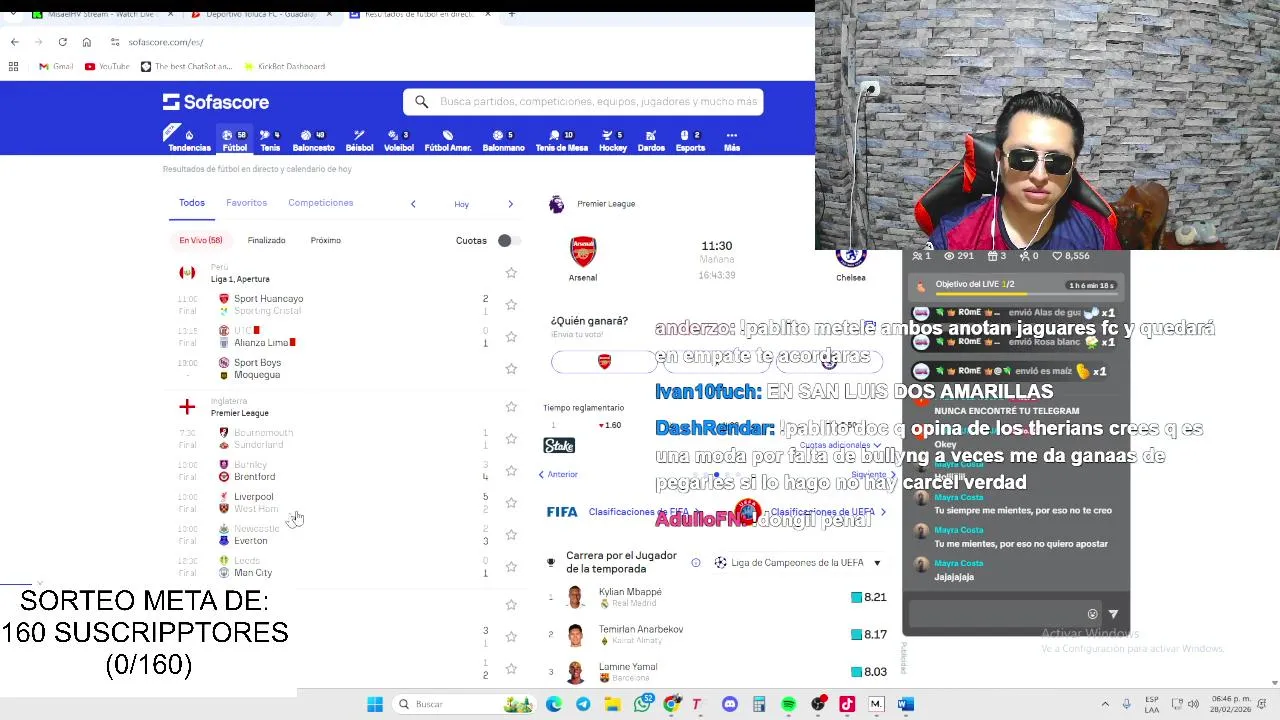Open the Balonmano sport section
Image resolution: width=1280 pixels, height=720 pixels.
pos(503,140)
